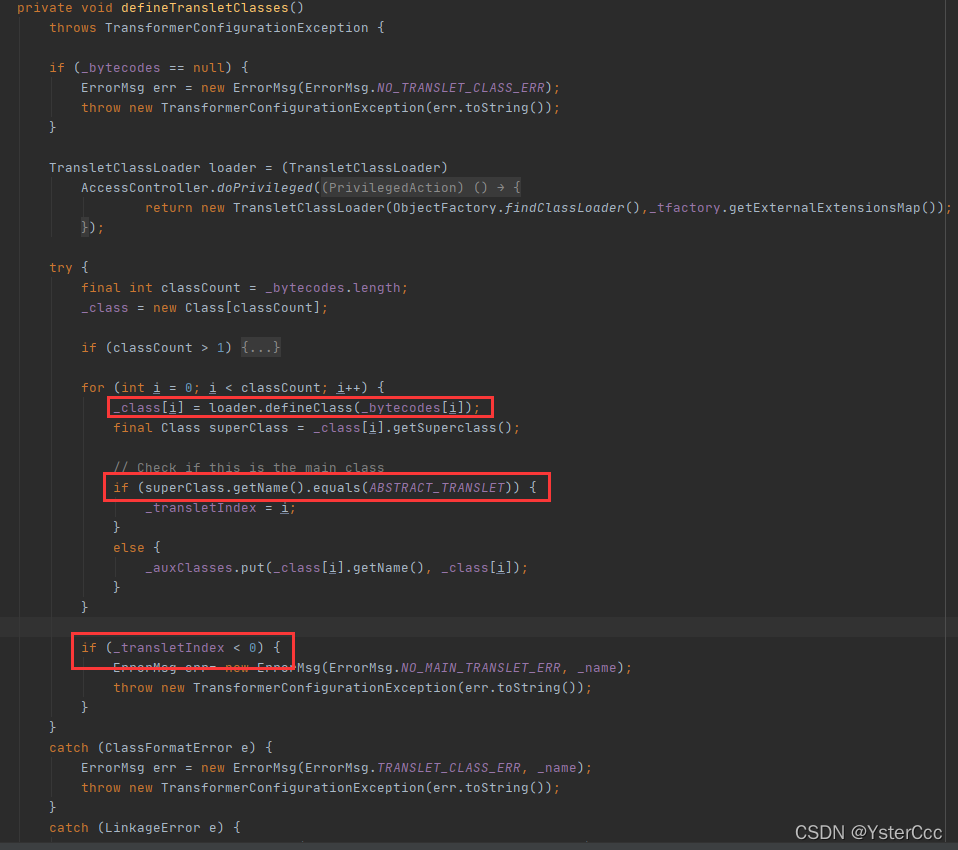Click TRANSLET_CLASS_ERR constant in ClassFormatError handler

point(448,768)
